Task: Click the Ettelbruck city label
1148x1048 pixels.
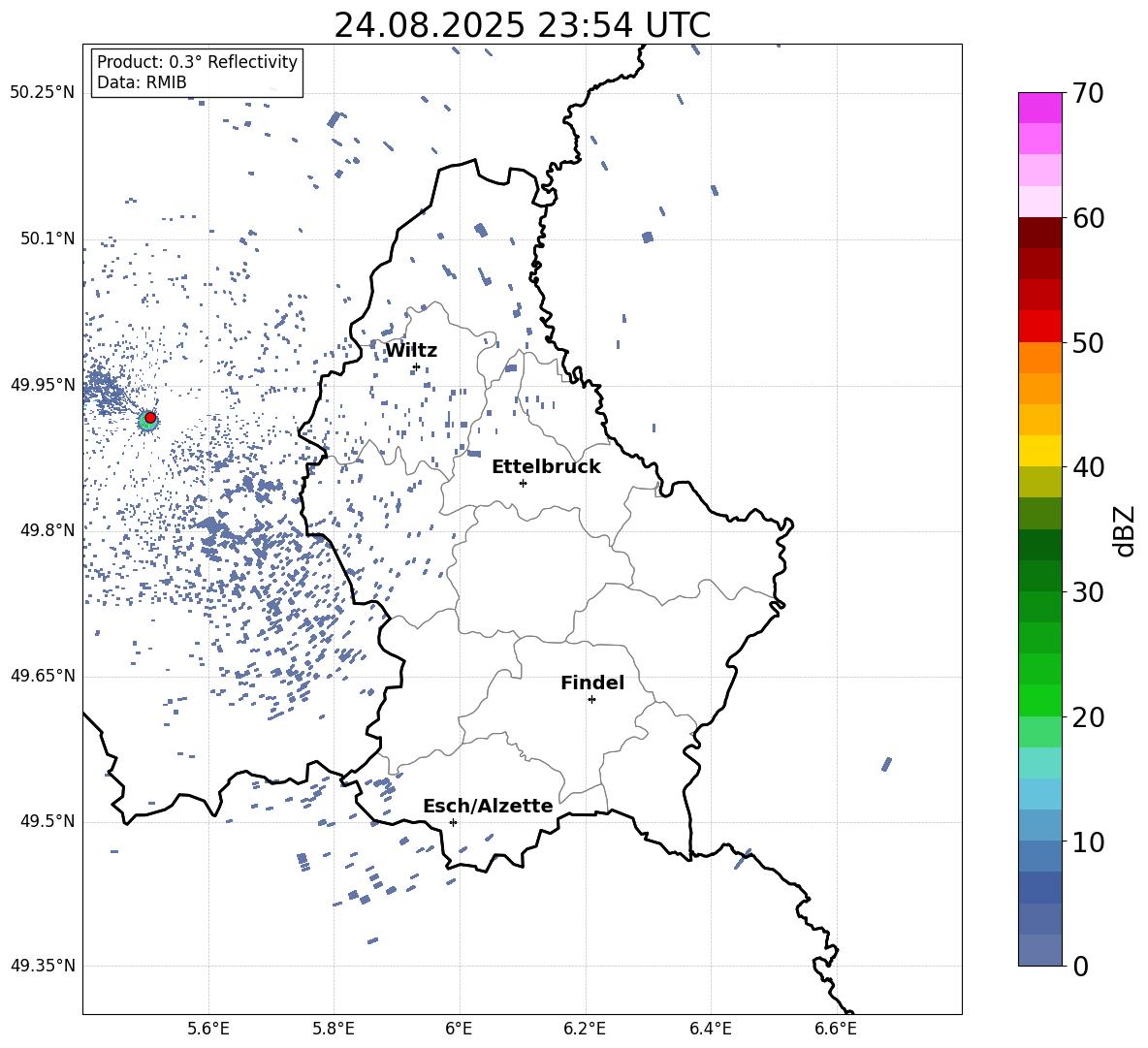Action: pos(546,467)
